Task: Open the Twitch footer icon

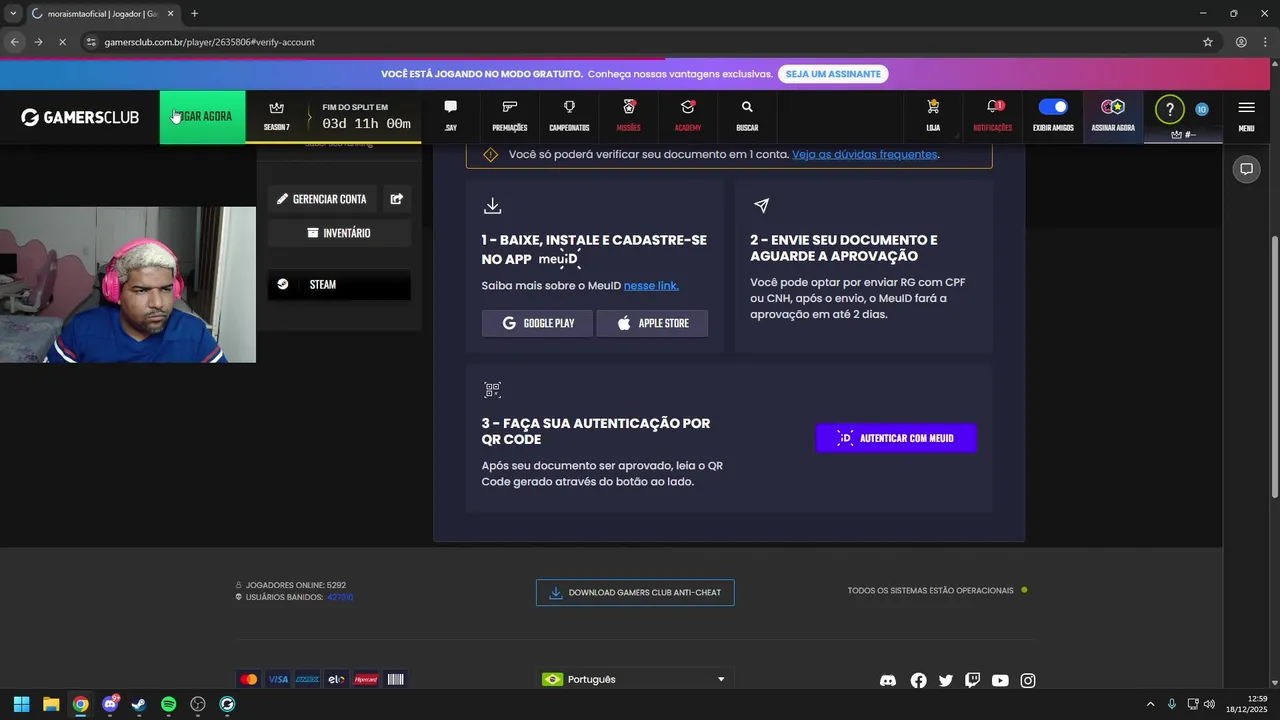Action: [973, 681]
